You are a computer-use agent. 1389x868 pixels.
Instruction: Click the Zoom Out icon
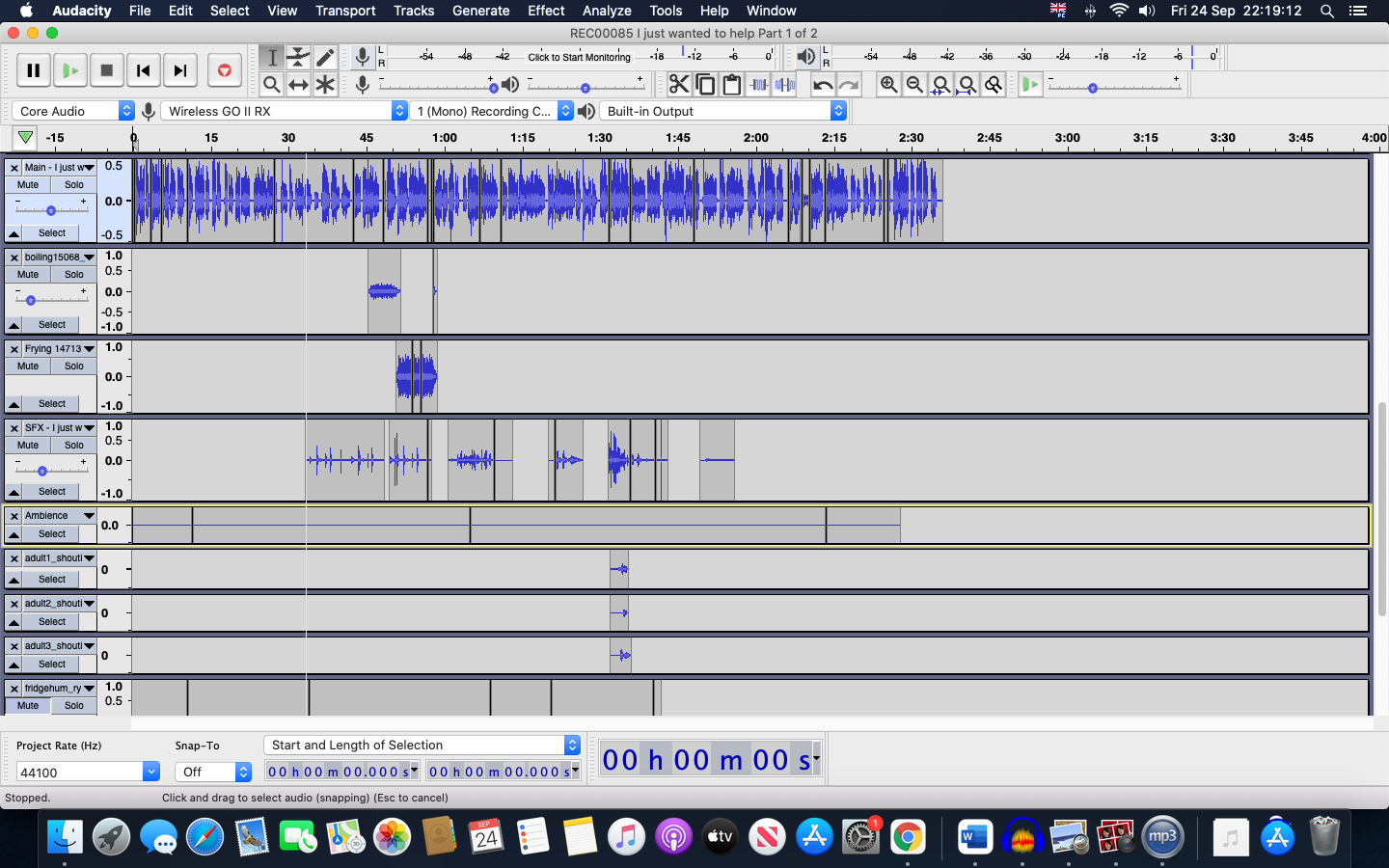[914, 85]
